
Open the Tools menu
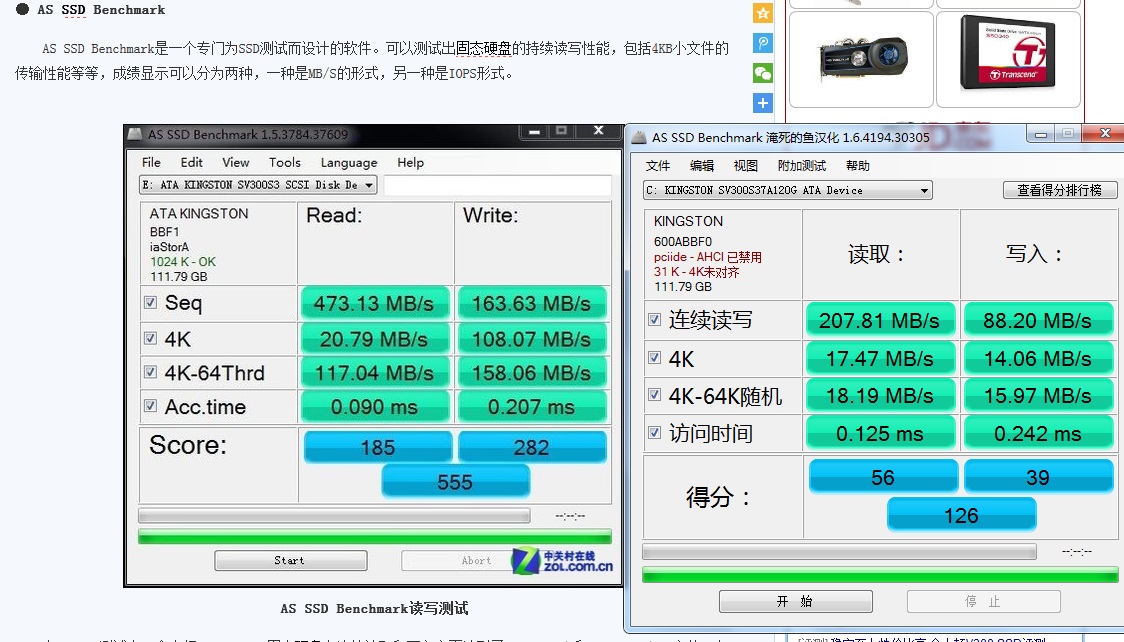(285, 163)
